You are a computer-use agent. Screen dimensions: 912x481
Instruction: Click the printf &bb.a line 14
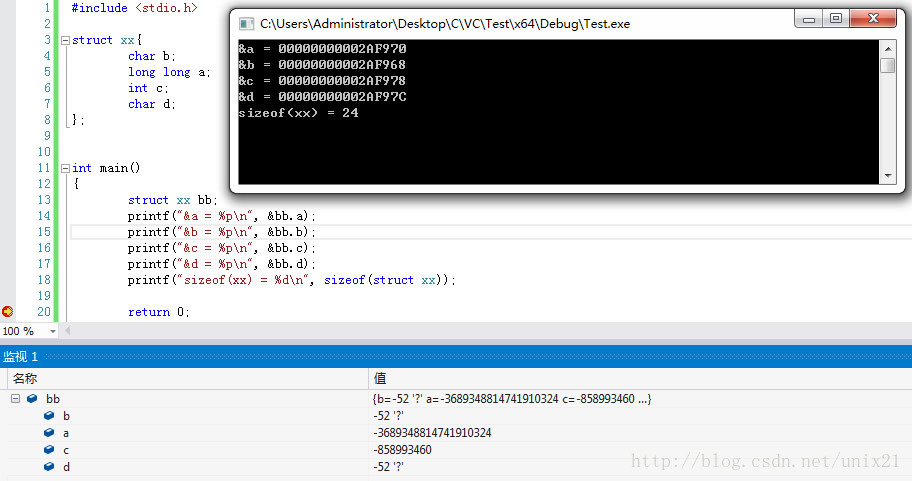tap(222, 216)
